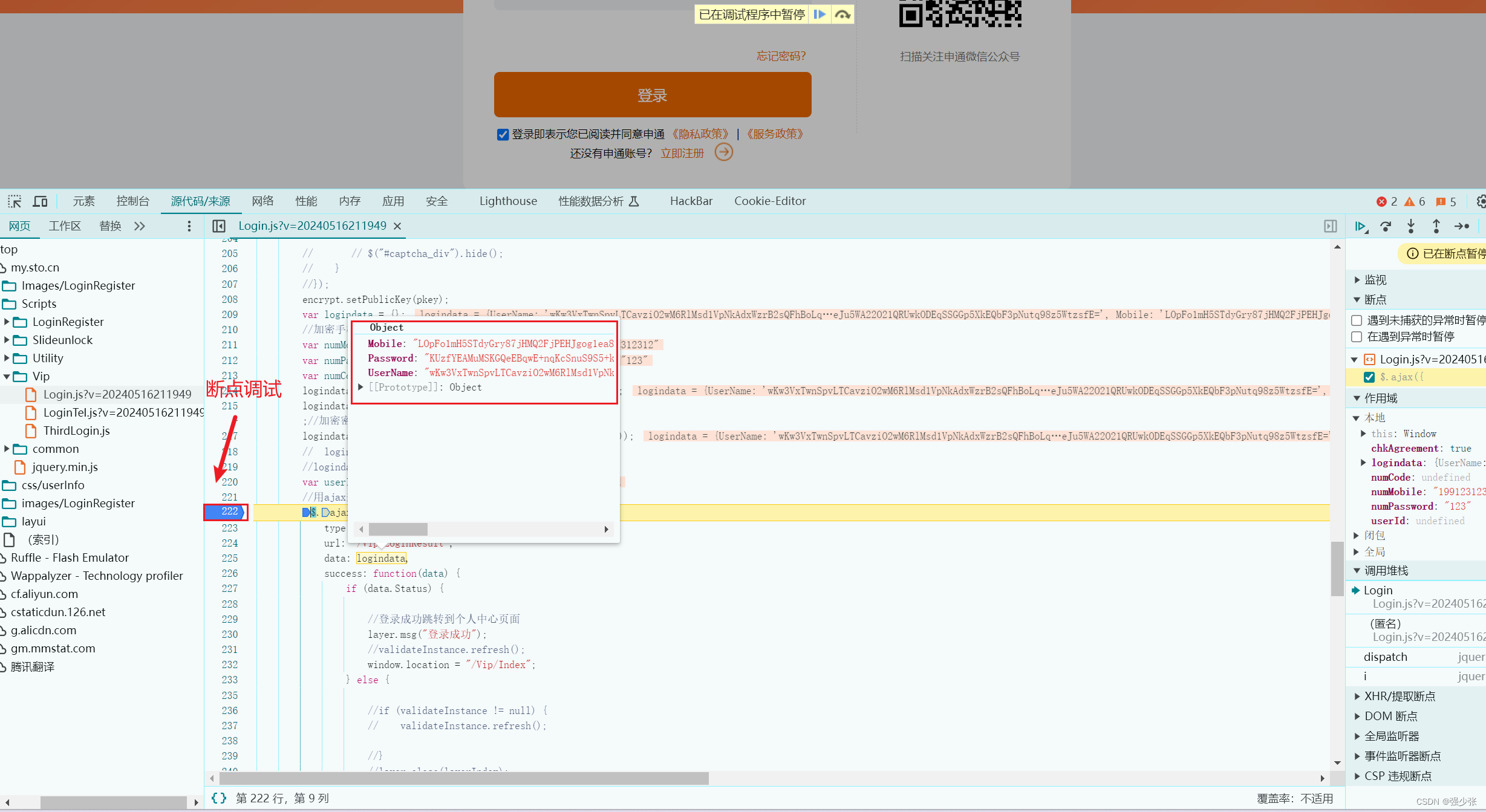Resume from the paused-in-debugger overlay
1486x812 pixels.
point(820,15)
